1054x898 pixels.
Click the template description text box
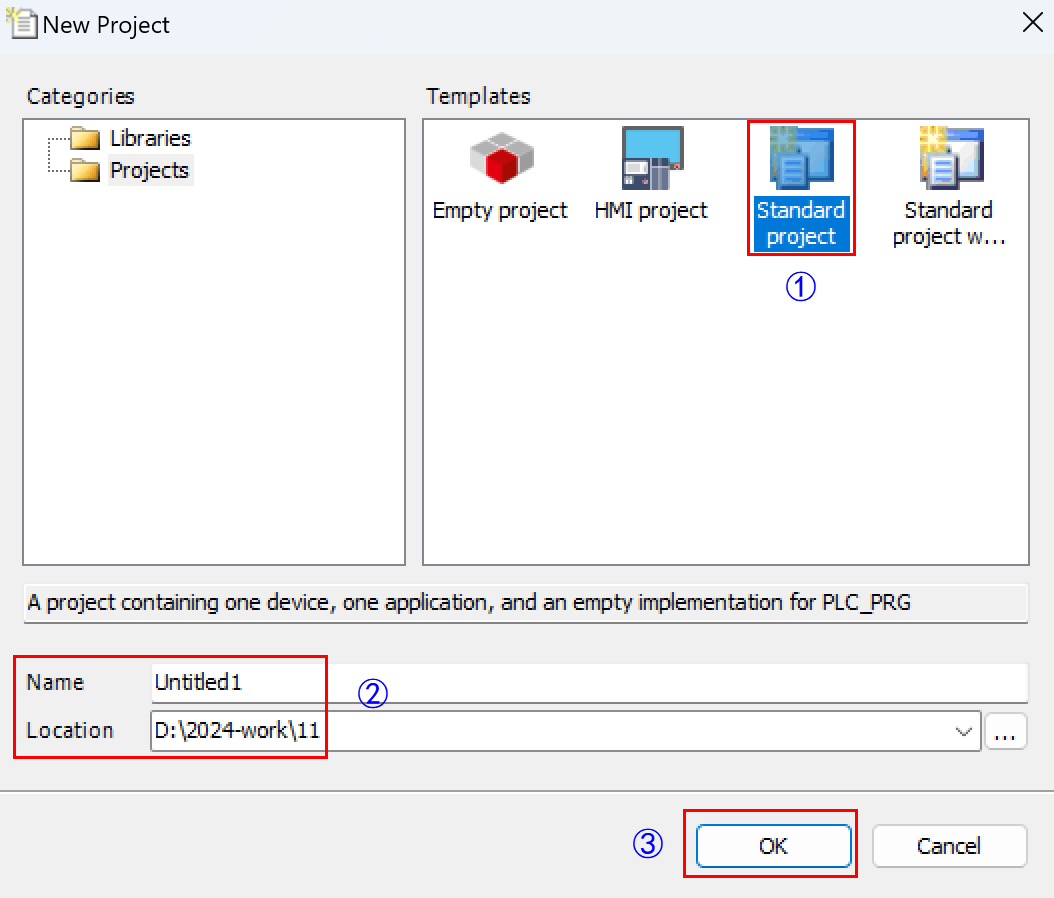coord(526,603)
